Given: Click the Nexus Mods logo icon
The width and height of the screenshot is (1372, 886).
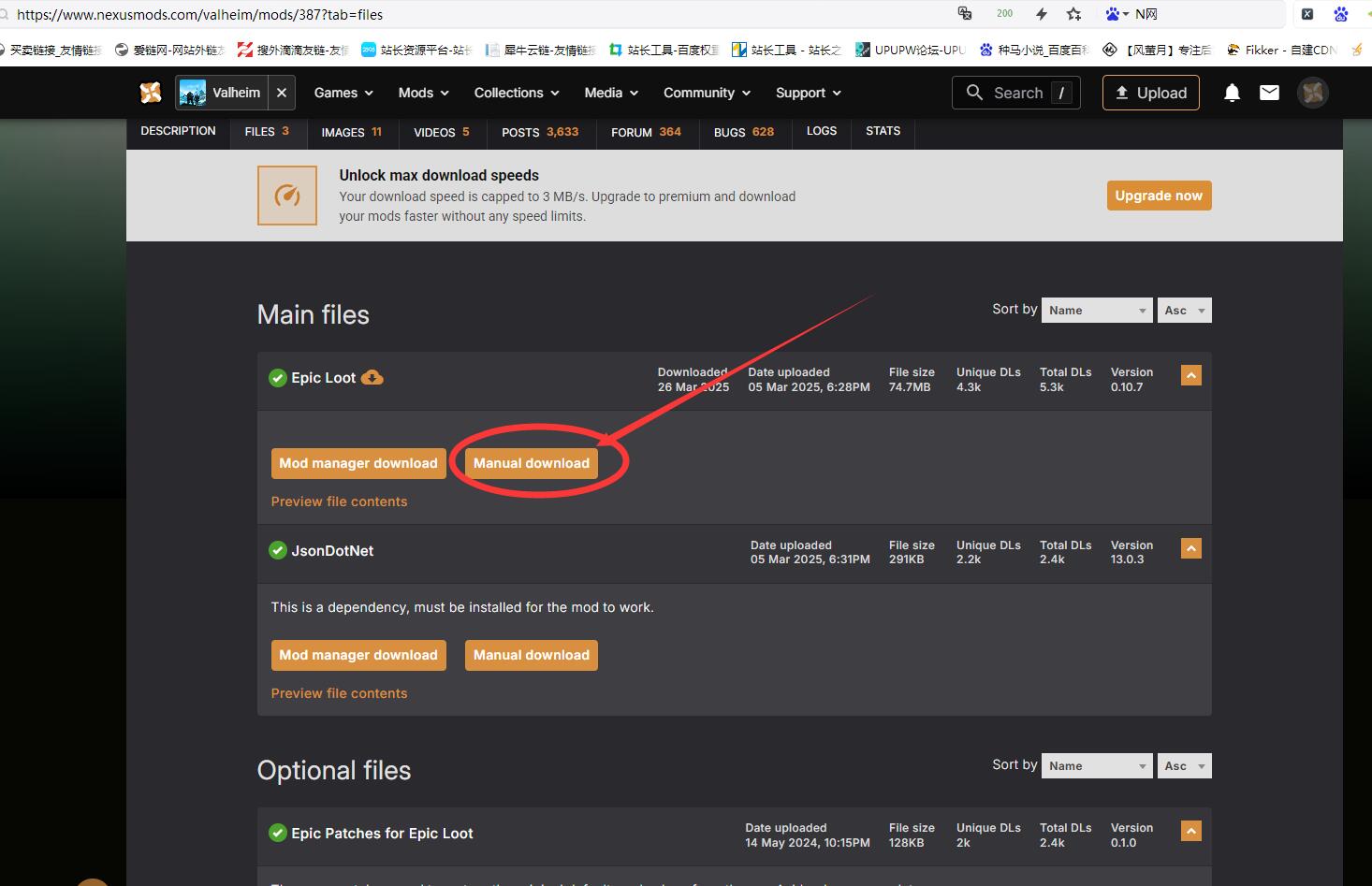Looking at the screenshot, I should tap(151, 93).
